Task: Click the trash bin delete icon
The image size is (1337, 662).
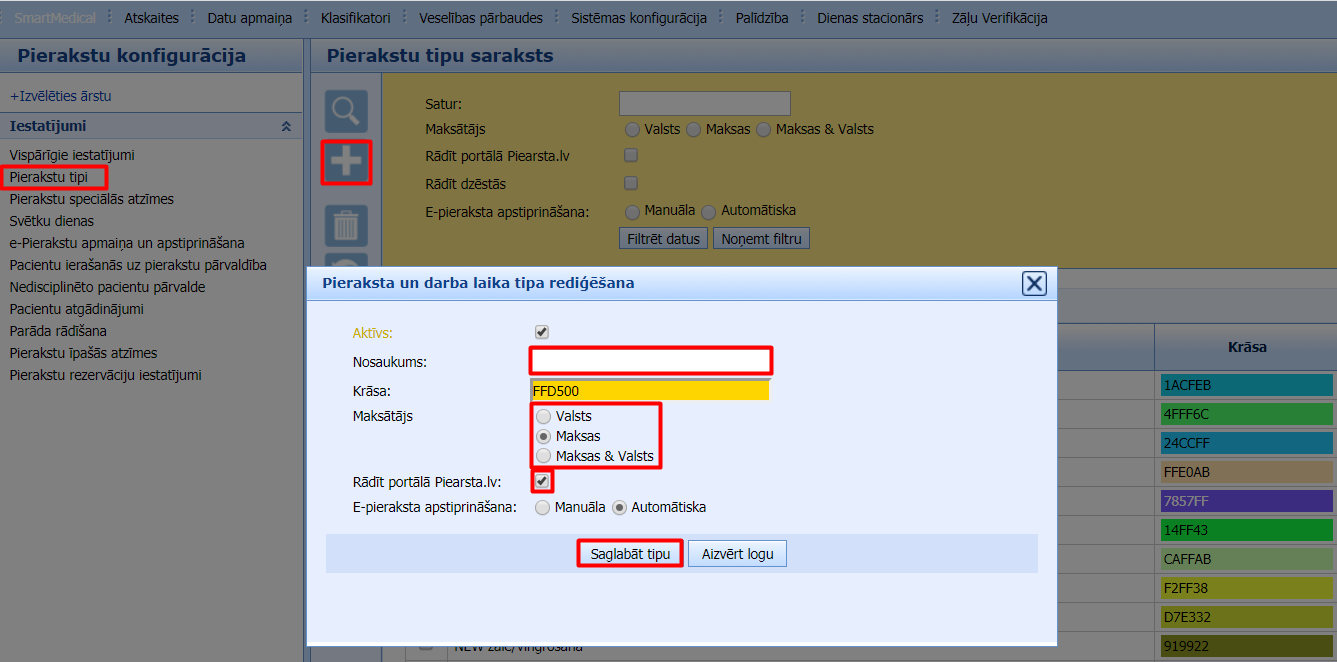Action: click(346, 225)
